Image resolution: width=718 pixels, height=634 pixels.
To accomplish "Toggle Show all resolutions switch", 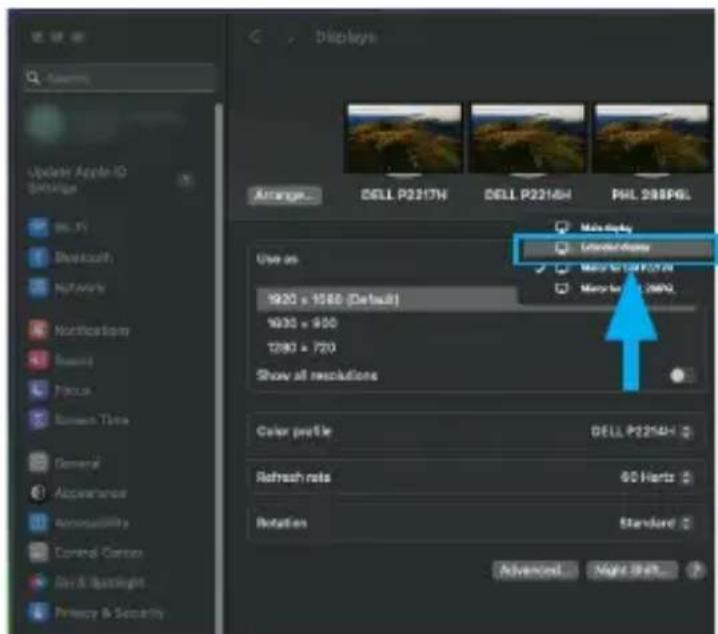I will tap(681, 376).
